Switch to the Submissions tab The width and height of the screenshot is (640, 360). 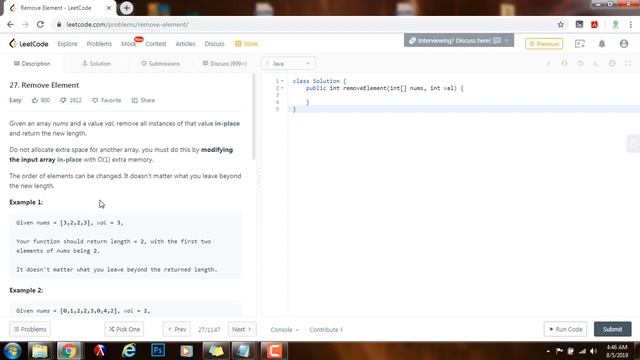point(160,64)
